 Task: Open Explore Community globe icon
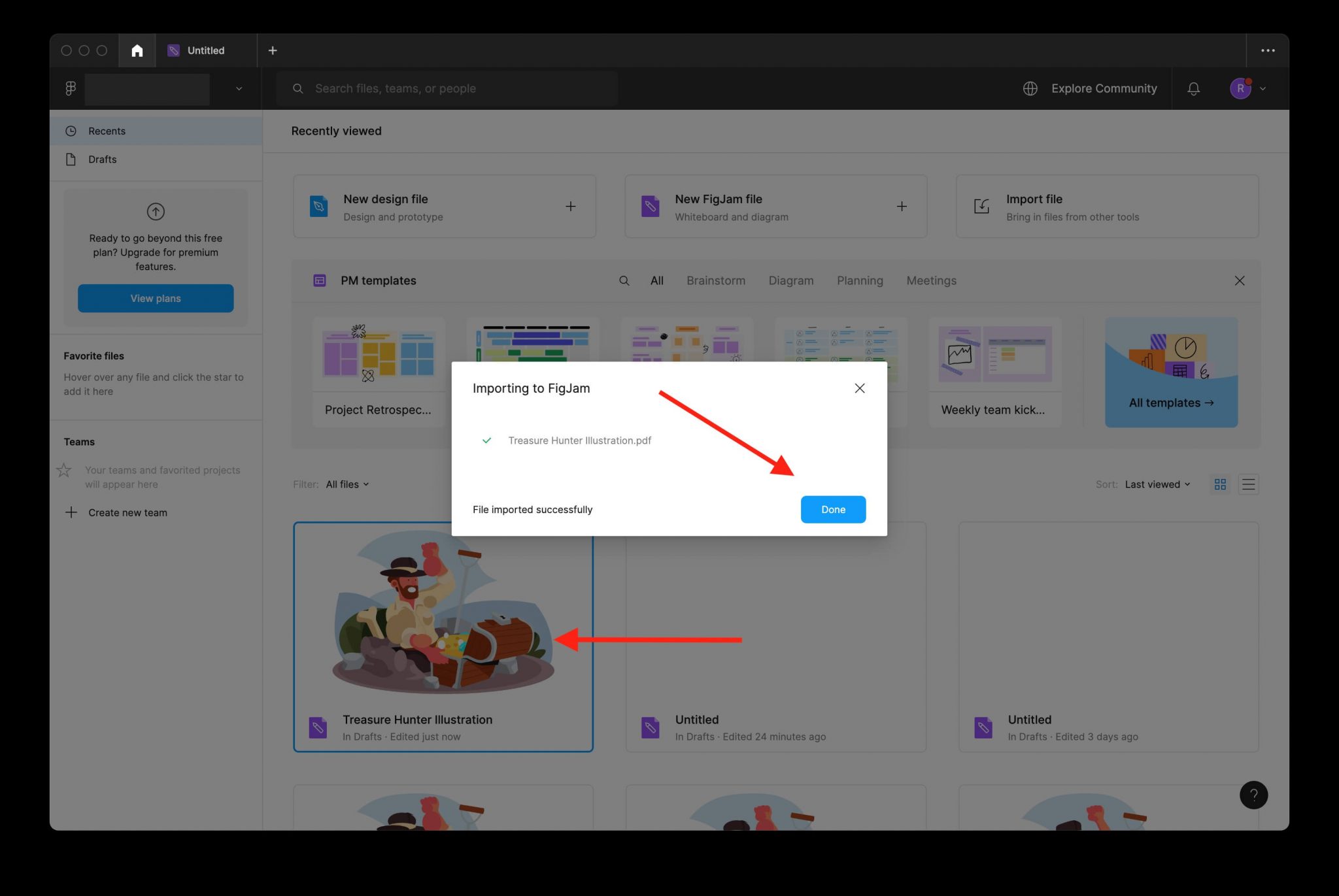click(x=1030, y=88)
